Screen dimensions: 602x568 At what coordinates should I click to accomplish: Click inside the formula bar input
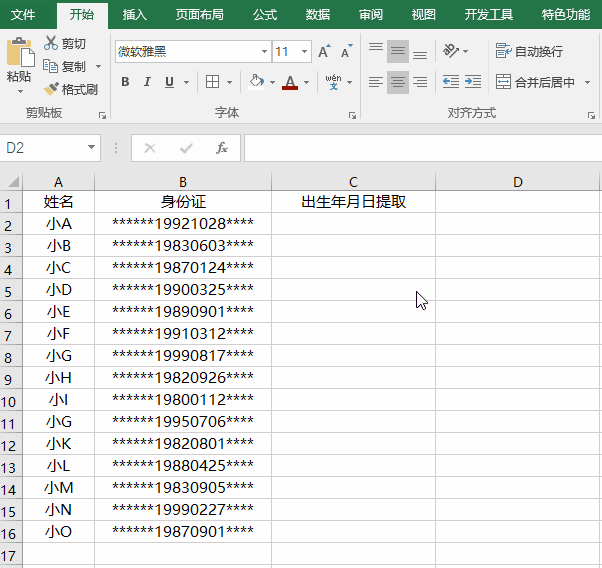(x=423, y=148)
